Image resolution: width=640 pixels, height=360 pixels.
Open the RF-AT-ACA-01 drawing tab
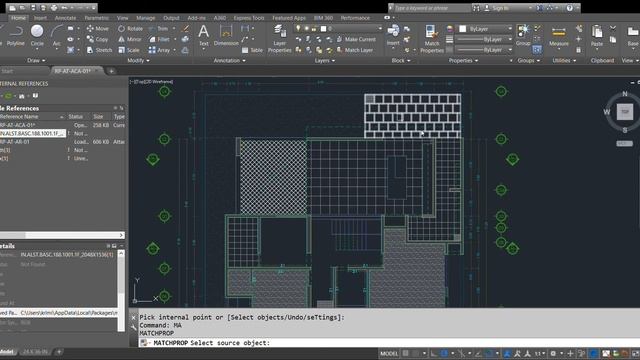tap(76, 71)
